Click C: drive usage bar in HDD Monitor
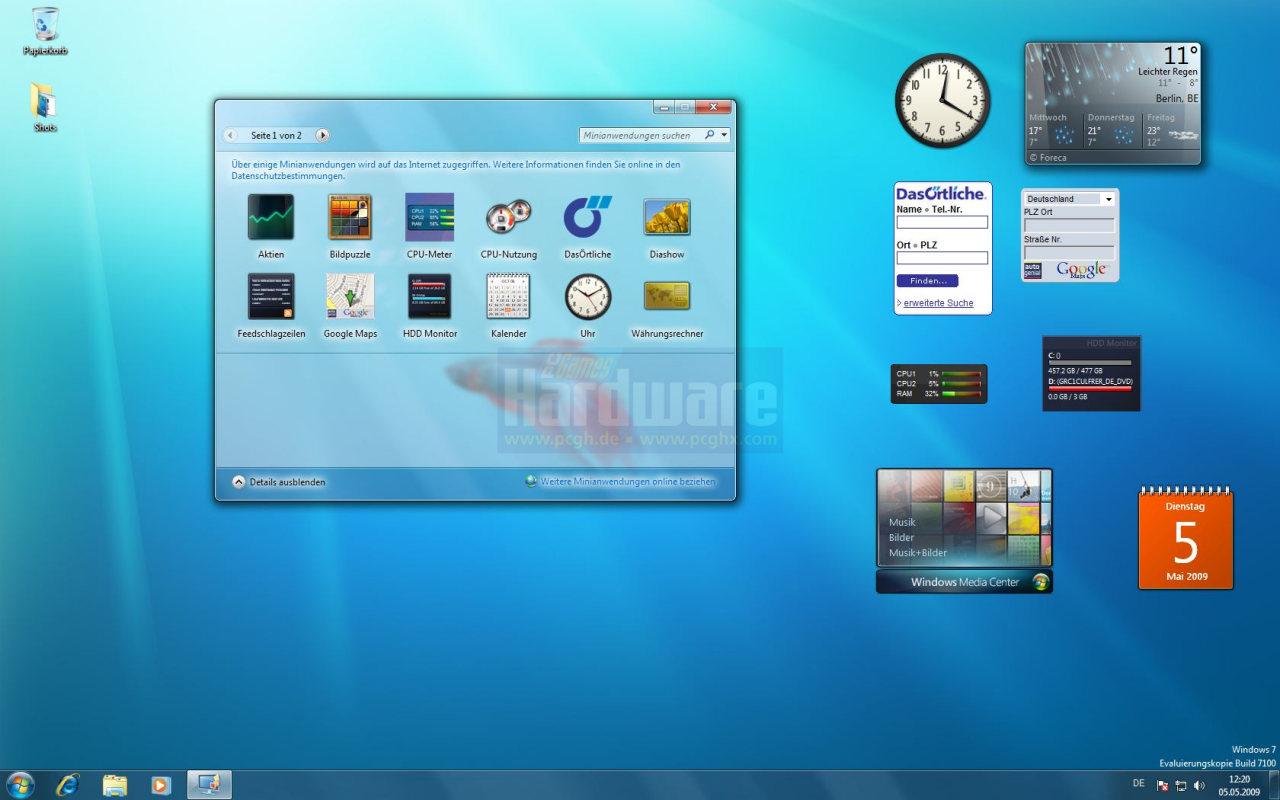This screenshot has height=800, width=1280. pos(1090,363)
